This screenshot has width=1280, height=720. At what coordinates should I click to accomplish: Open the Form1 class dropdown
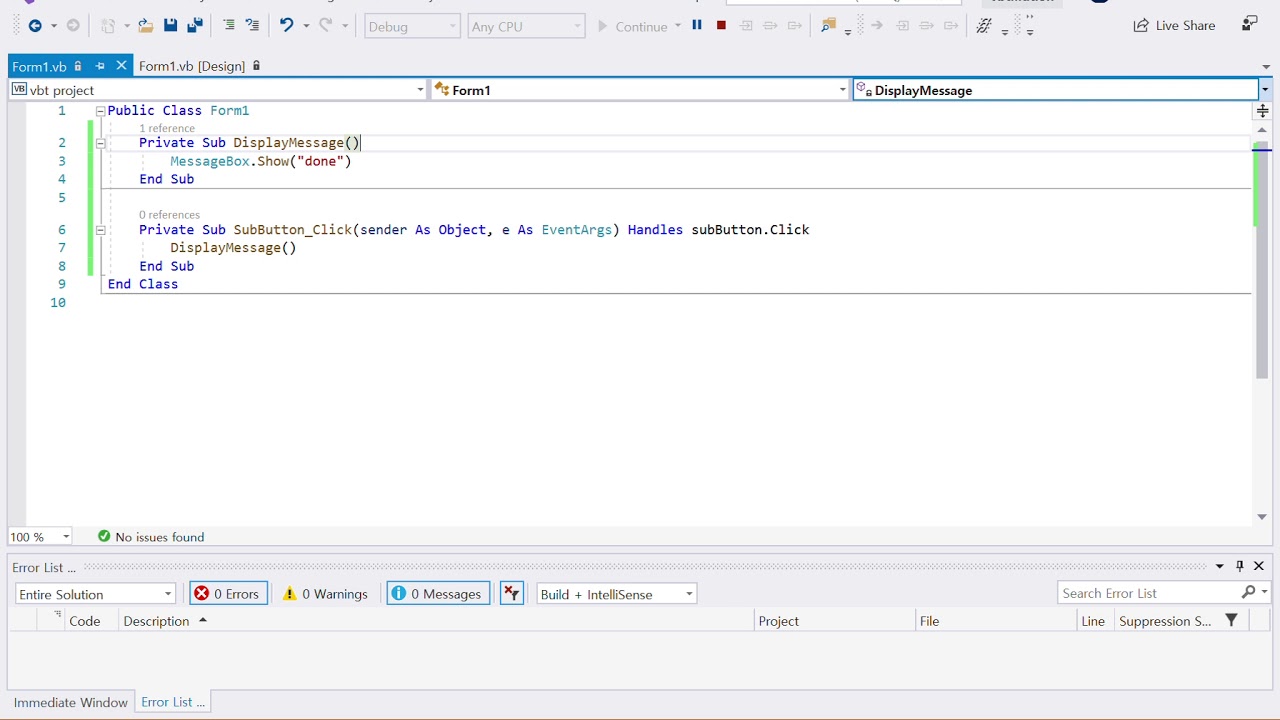[640, 90]
